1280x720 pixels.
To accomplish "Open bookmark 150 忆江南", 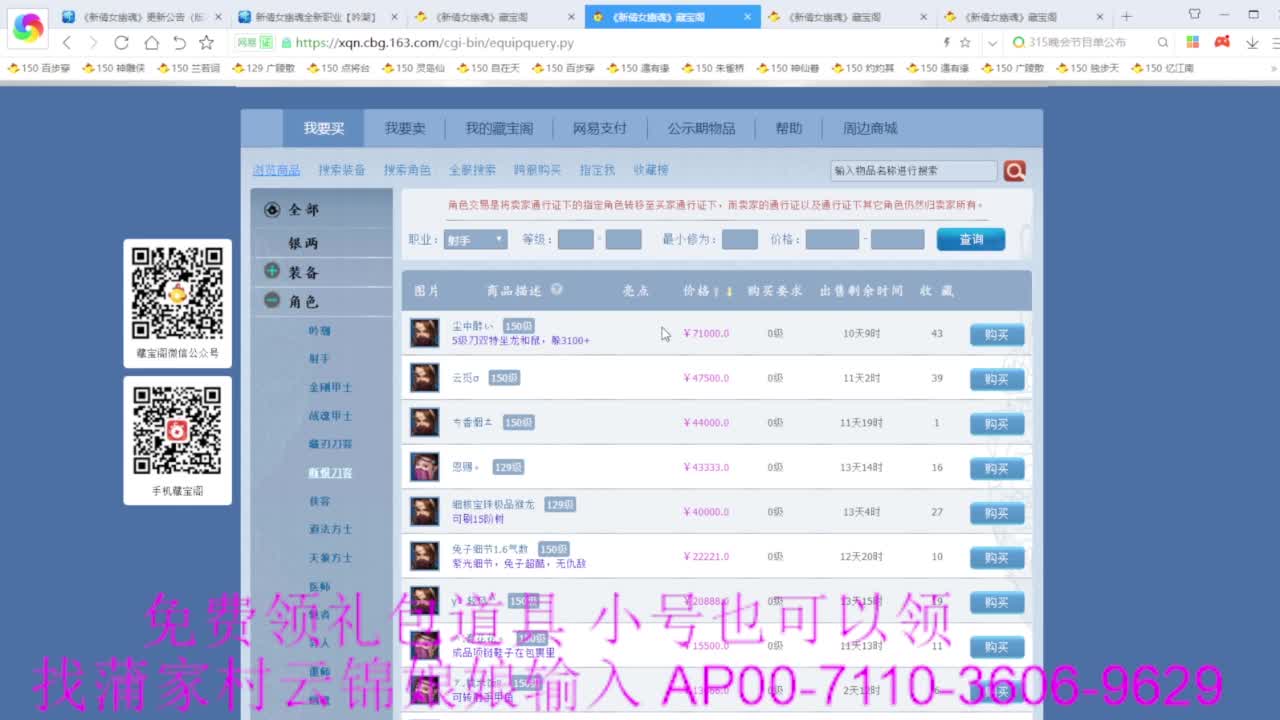I will [x=1162, y=68].
